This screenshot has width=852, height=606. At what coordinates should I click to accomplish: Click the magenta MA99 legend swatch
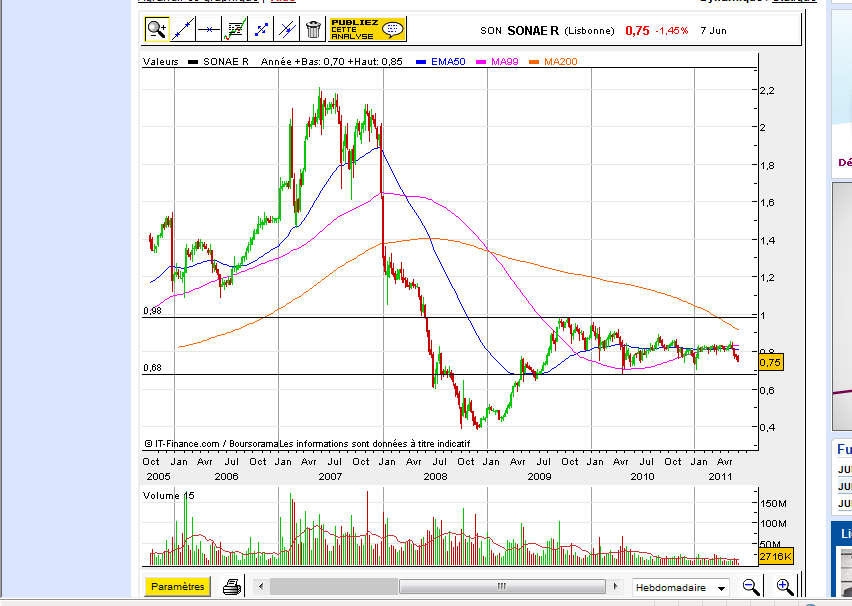[481, 62]
